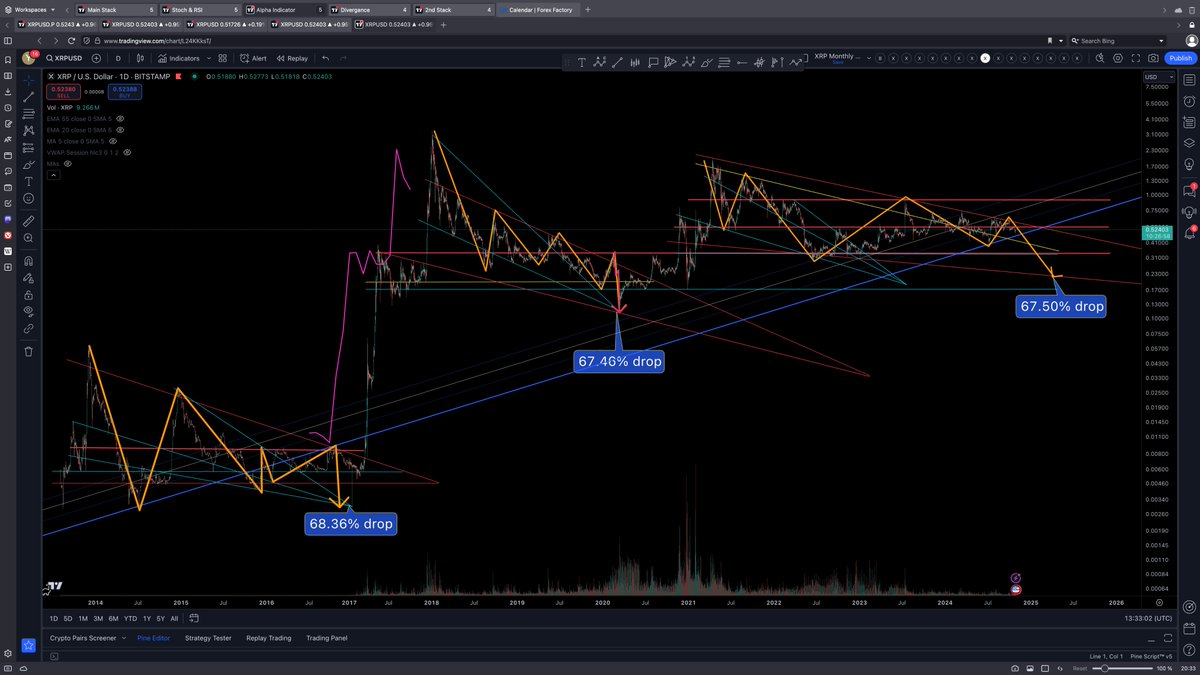
Task: Click the Publish button
Action: 1180,58
